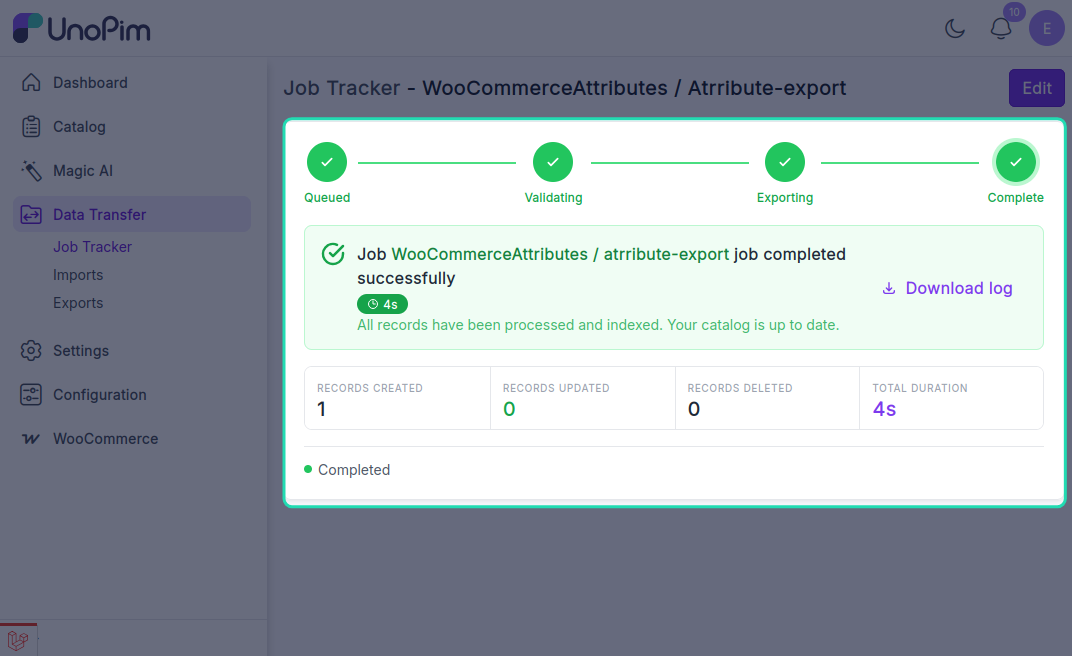Click the RECORDS CREATED label

point(370,388)
